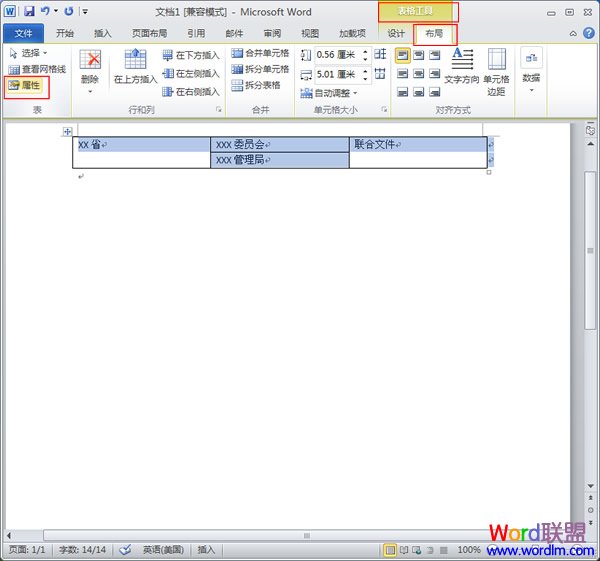Viewport: 600px width, 561px height.
Task: Select the 布局 table tools tab
Action: coord(434,34)
